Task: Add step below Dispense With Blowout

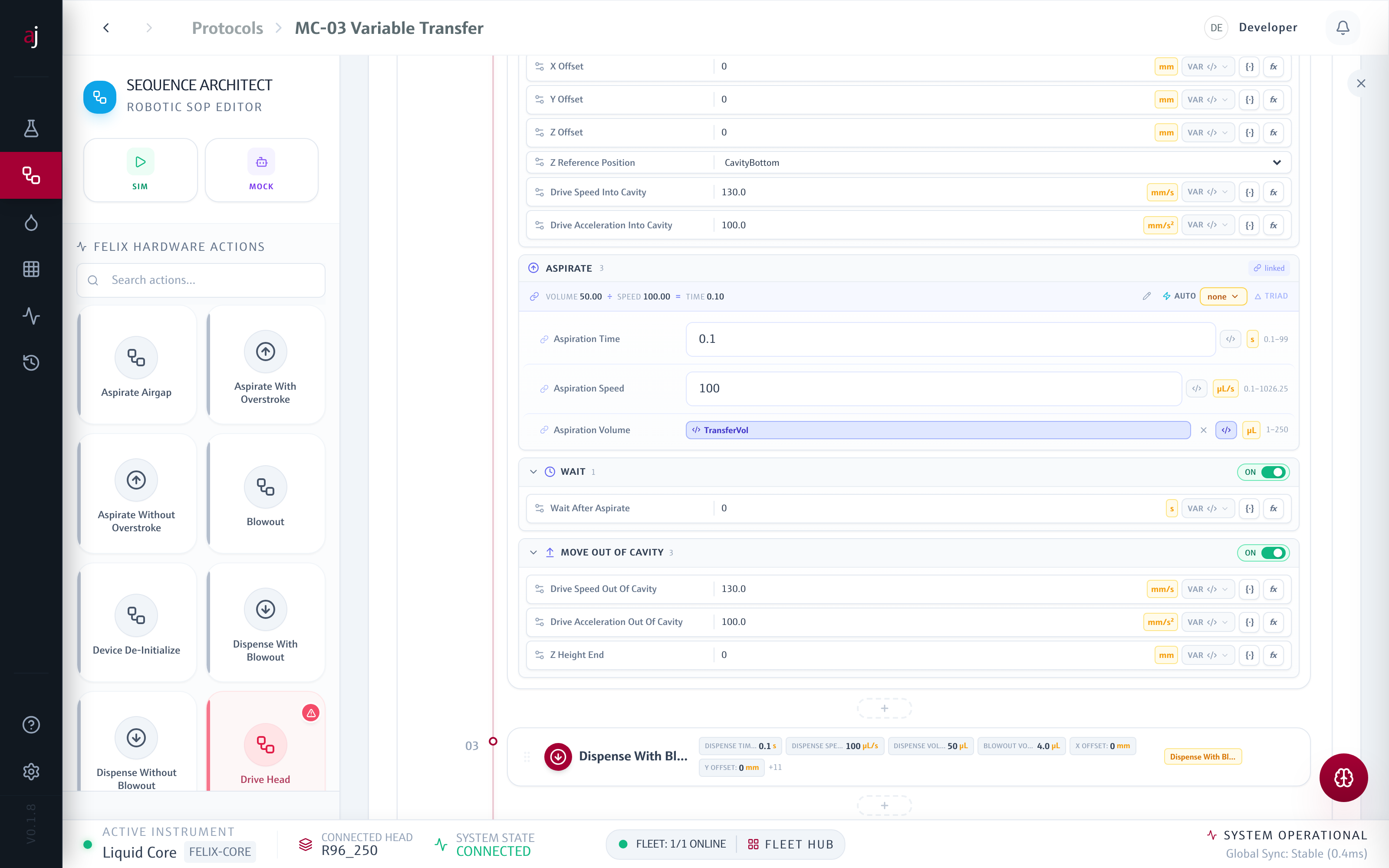Action: click(x=885, y=806)
